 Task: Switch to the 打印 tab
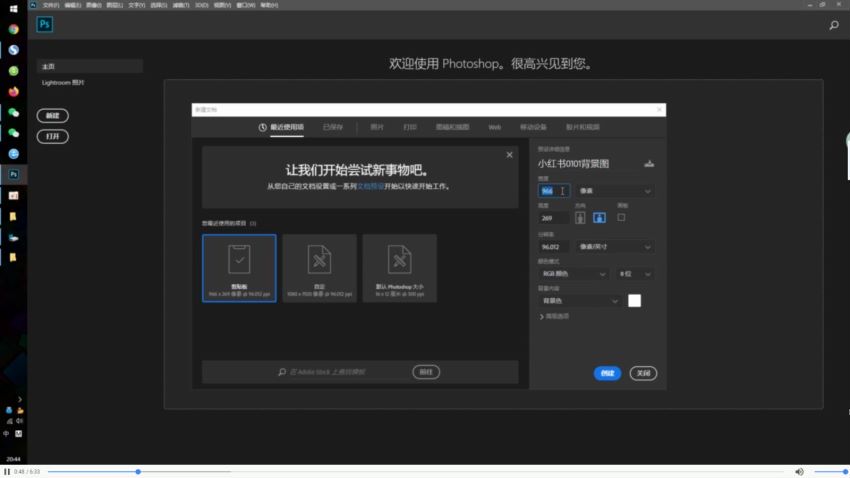pyautogui.click(x=410, y=127)
